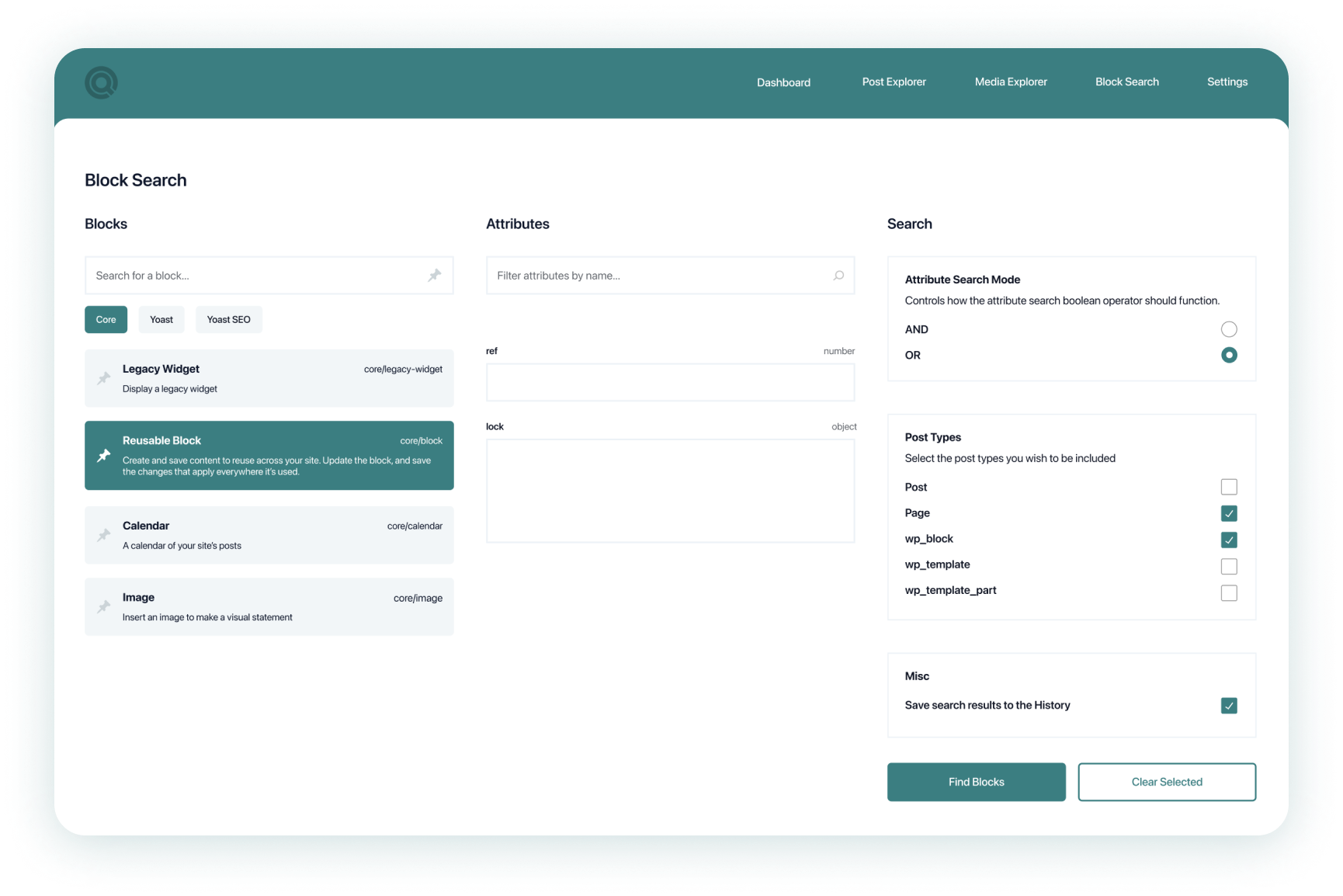Click the lock object text area
This screenshot has height=896, width=1343.
670,491
